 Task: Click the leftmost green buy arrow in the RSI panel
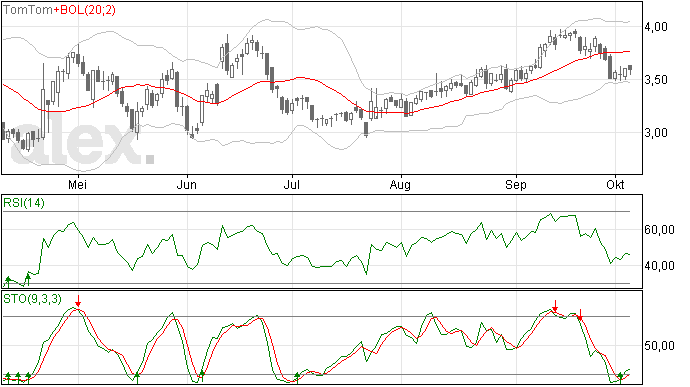[x=8, y=282]
